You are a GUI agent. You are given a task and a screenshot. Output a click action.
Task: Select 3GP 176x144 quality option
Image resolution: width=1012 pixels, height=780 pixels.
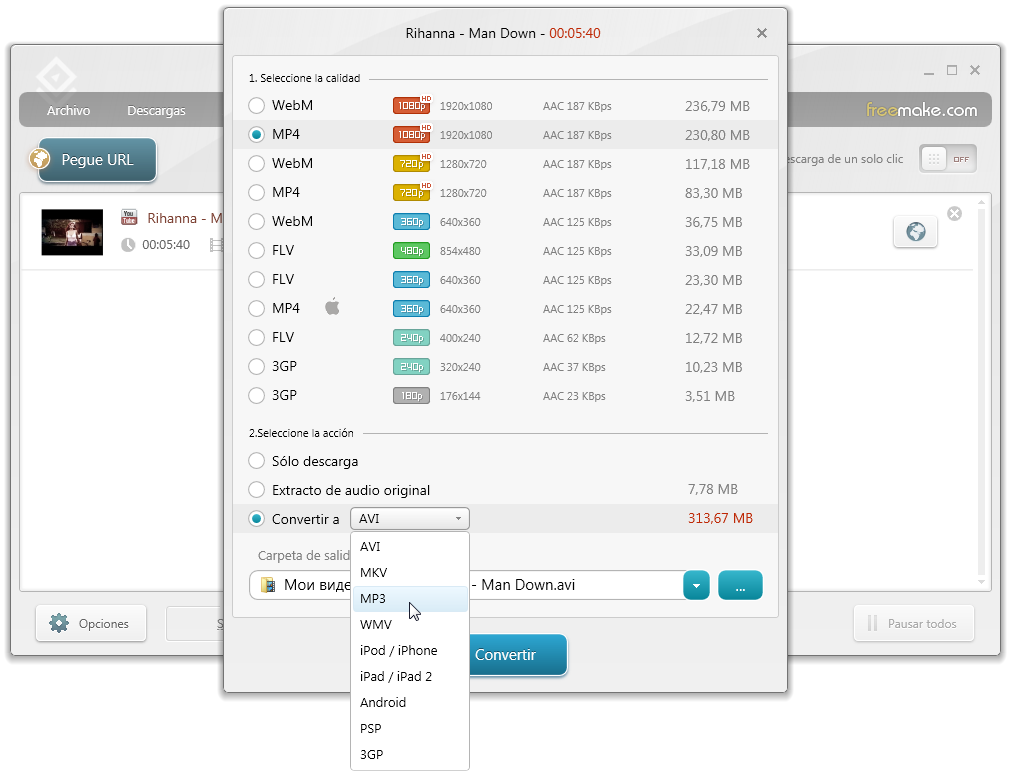coord(256,395)
